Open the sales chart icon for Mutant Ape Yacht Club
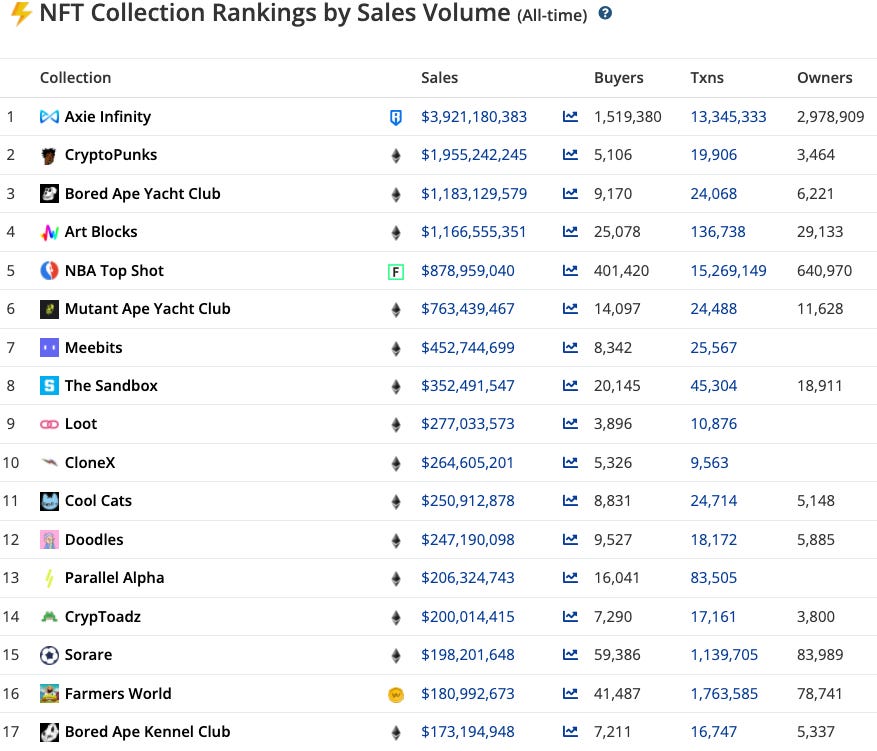Screen dimensions: 877x751 point(570,309)
